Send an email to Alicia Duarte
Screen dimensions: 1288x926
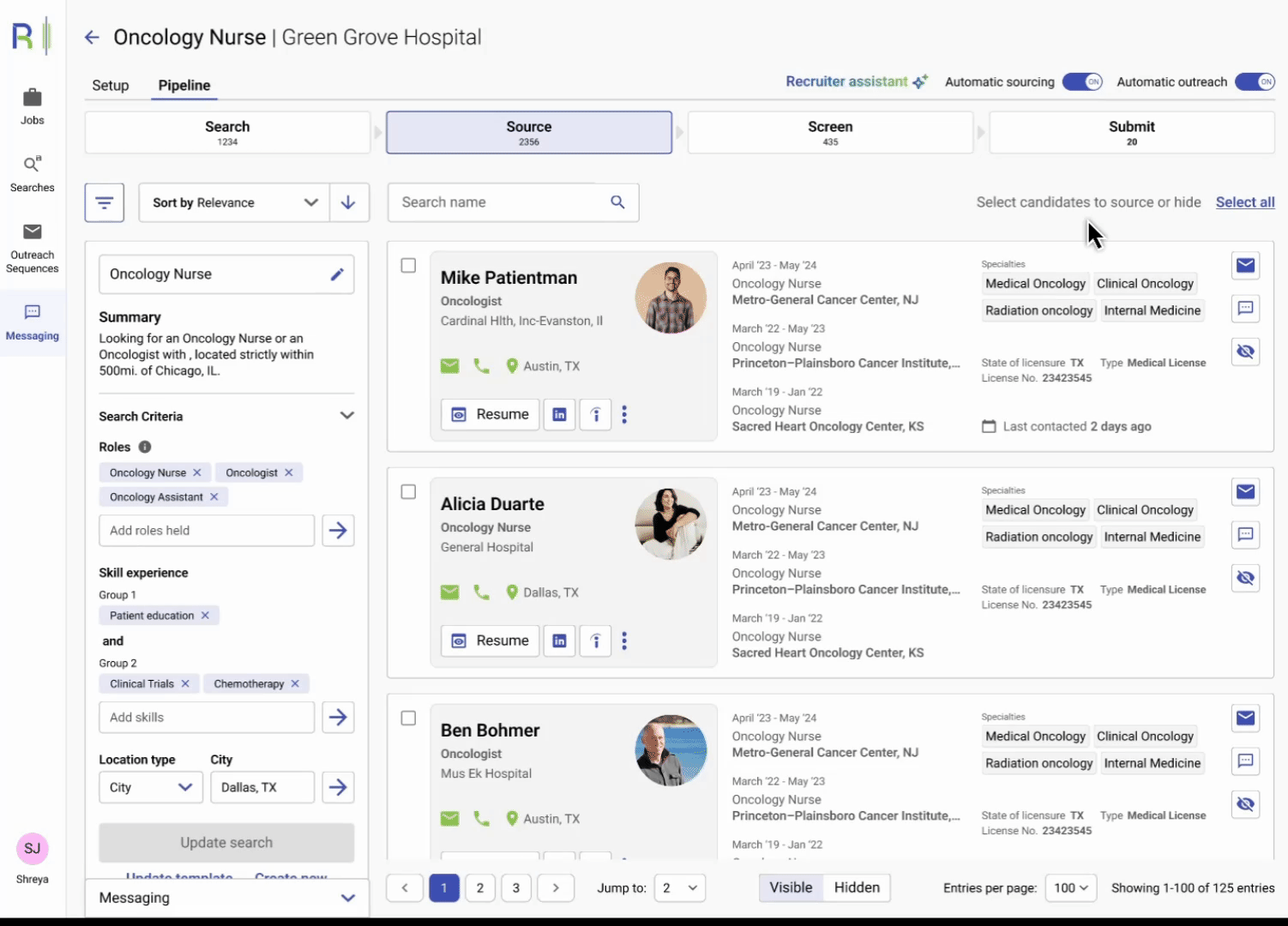point(1245,491)
